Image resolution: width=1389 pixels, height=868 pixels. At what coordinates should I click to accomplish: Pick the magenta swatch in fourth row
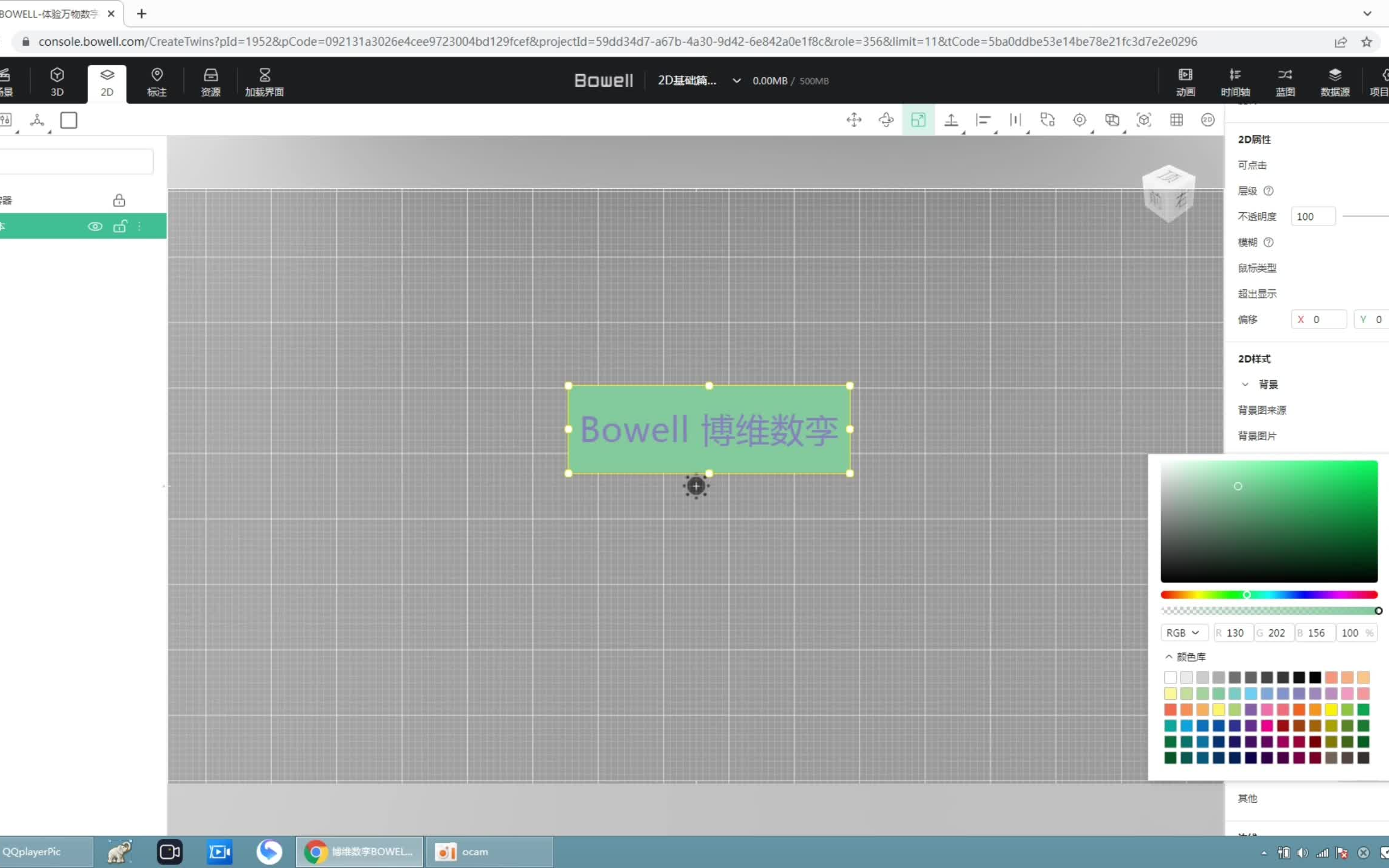[x=1267, y=726]
